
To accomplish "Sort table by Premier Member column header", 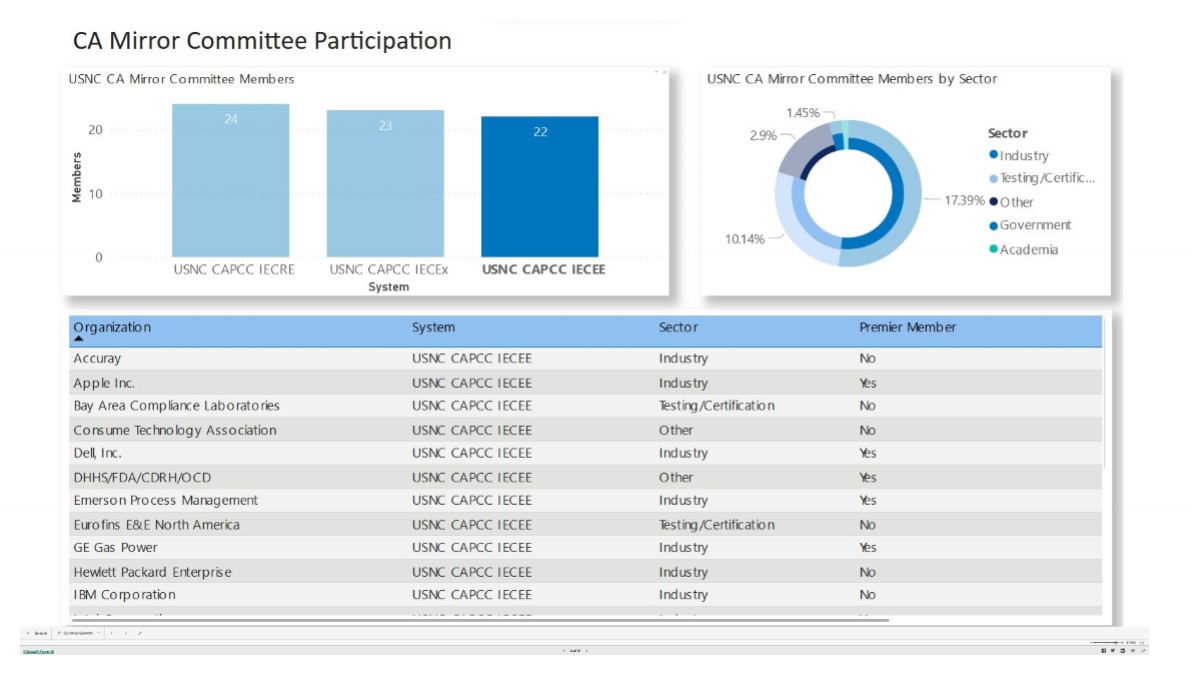I will (x=907, y=328).
